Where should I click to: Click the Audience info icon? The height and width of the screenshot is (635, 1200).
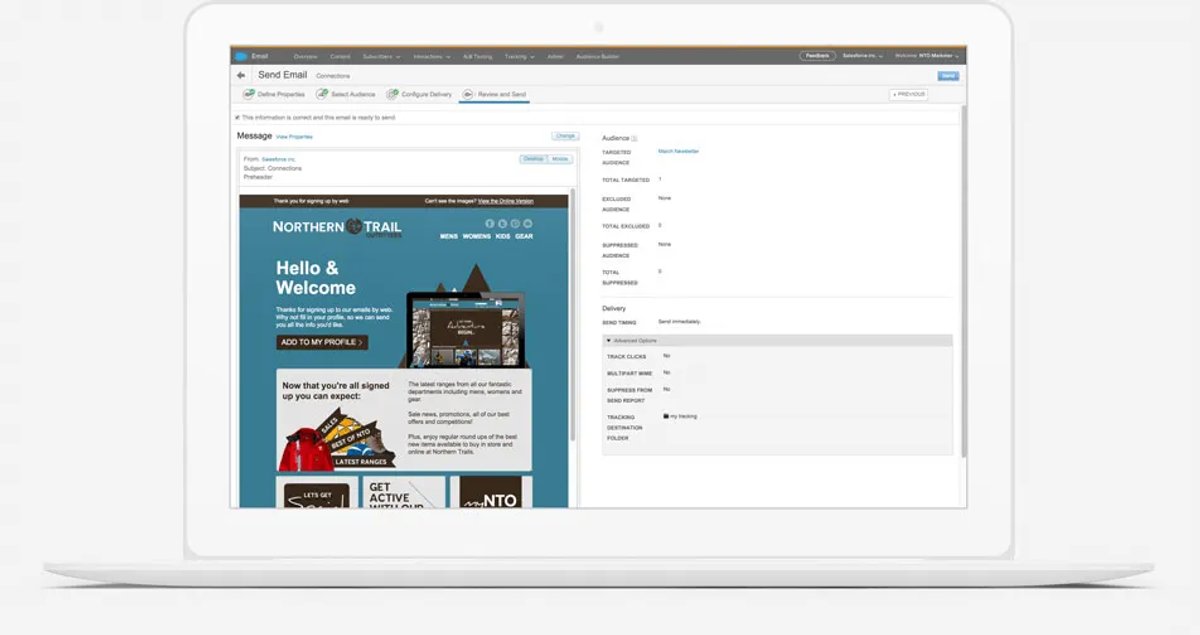point(634,138)
